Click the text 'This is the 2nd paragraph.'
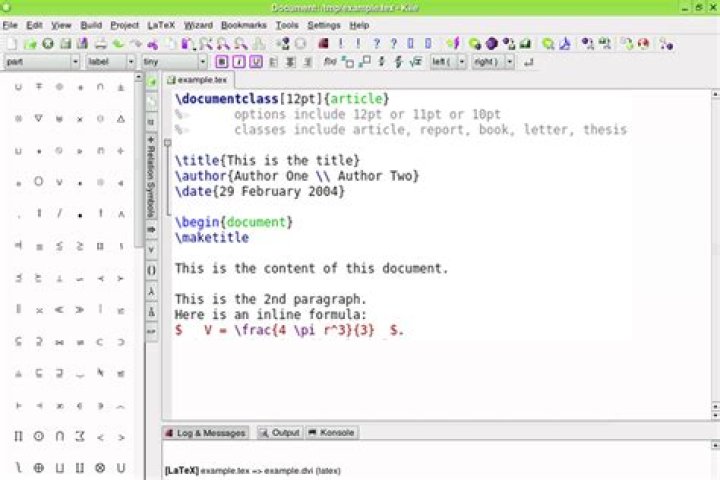 click(270, 299)
